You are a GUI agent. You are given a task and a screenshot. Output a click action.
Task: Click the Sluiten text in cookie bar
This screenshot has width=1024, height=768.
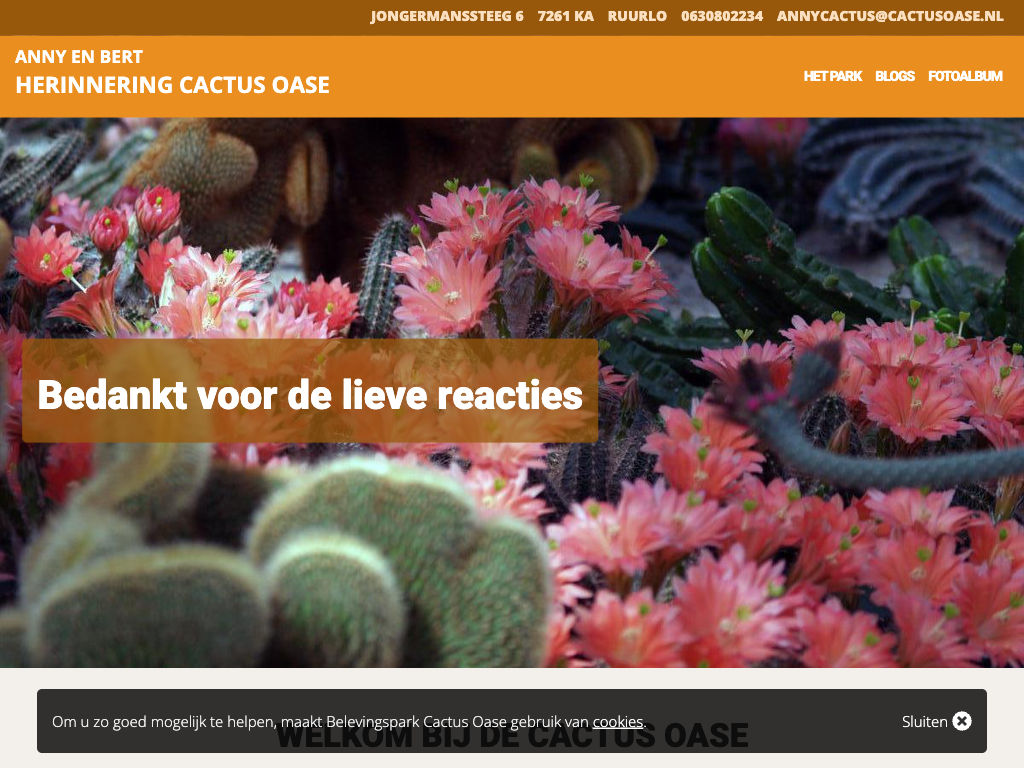924,721
